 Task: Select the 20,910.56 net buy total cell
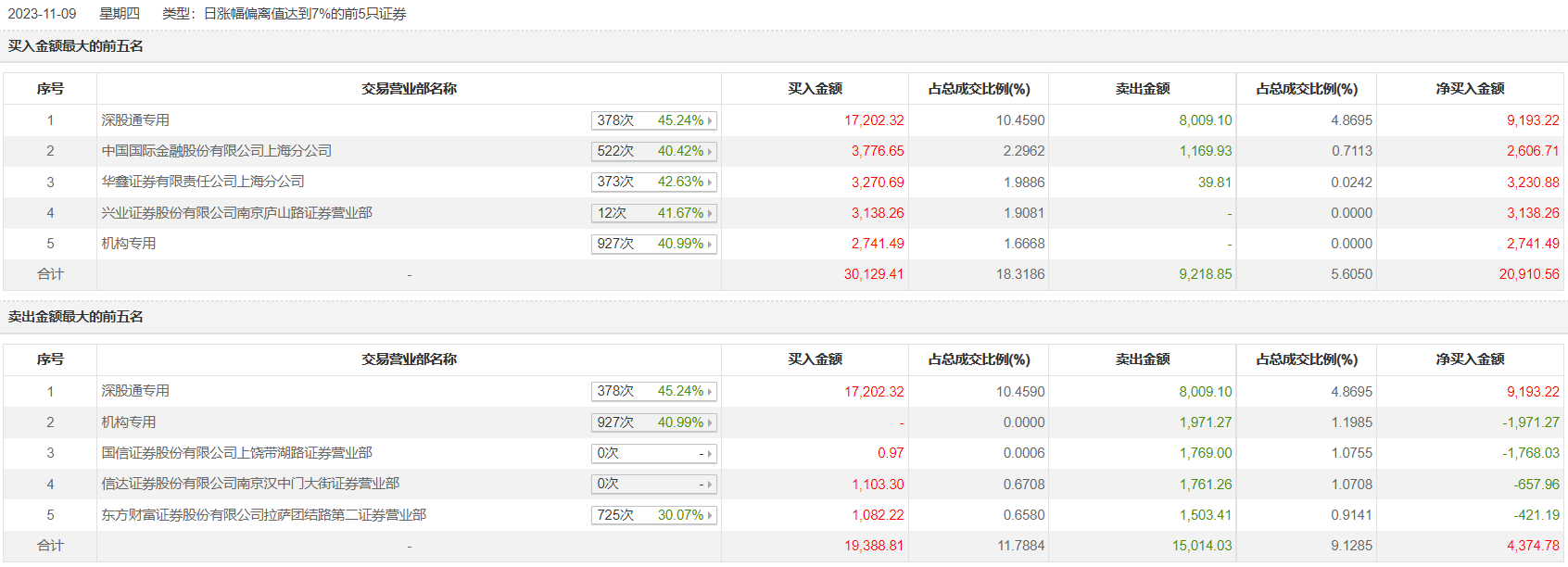point(1529,274)
